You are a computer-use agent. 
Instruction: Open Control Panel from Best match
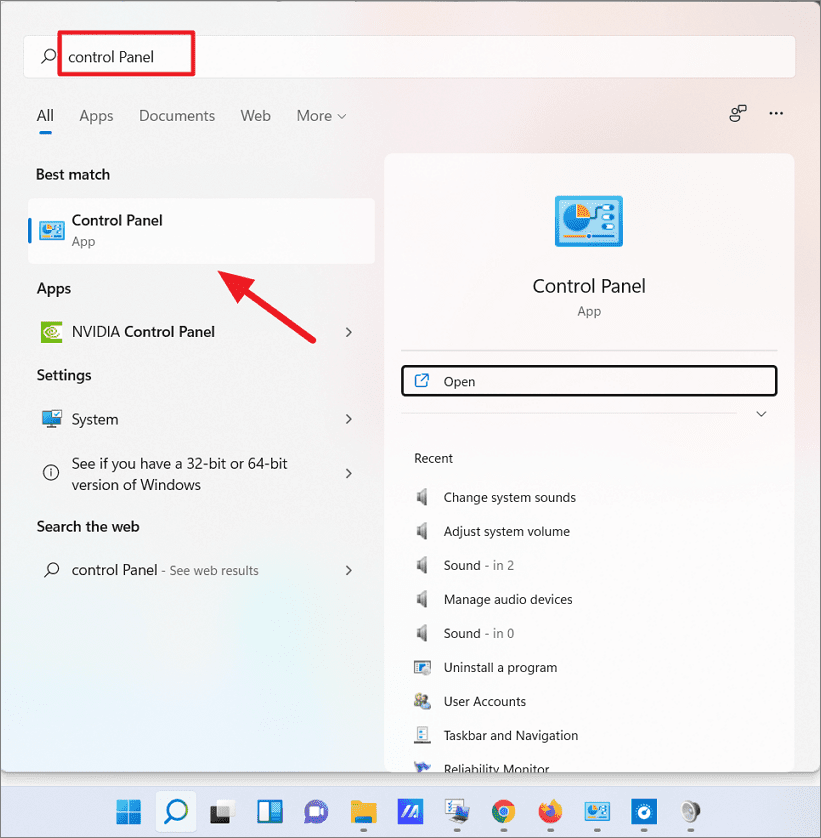(x=117, y=230)
